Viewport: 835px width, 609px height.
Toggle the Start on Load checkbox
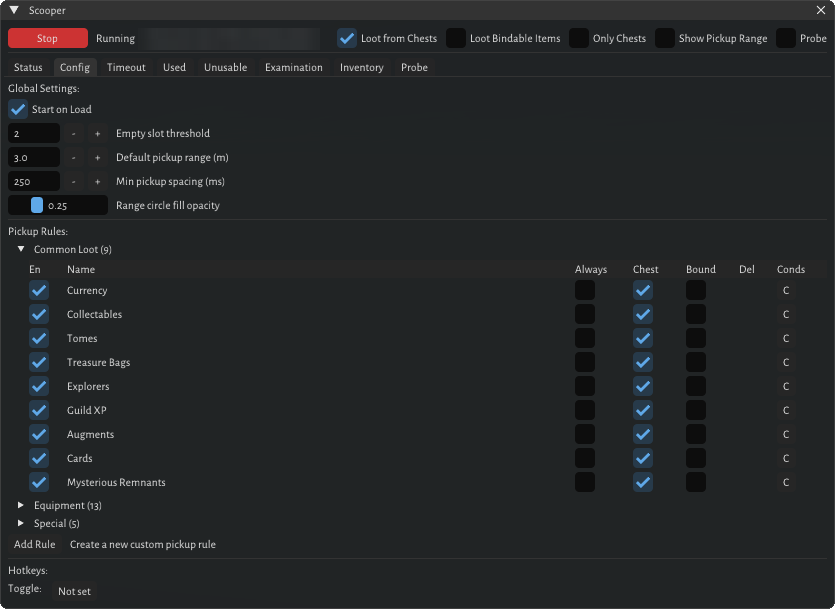[18, 109]
